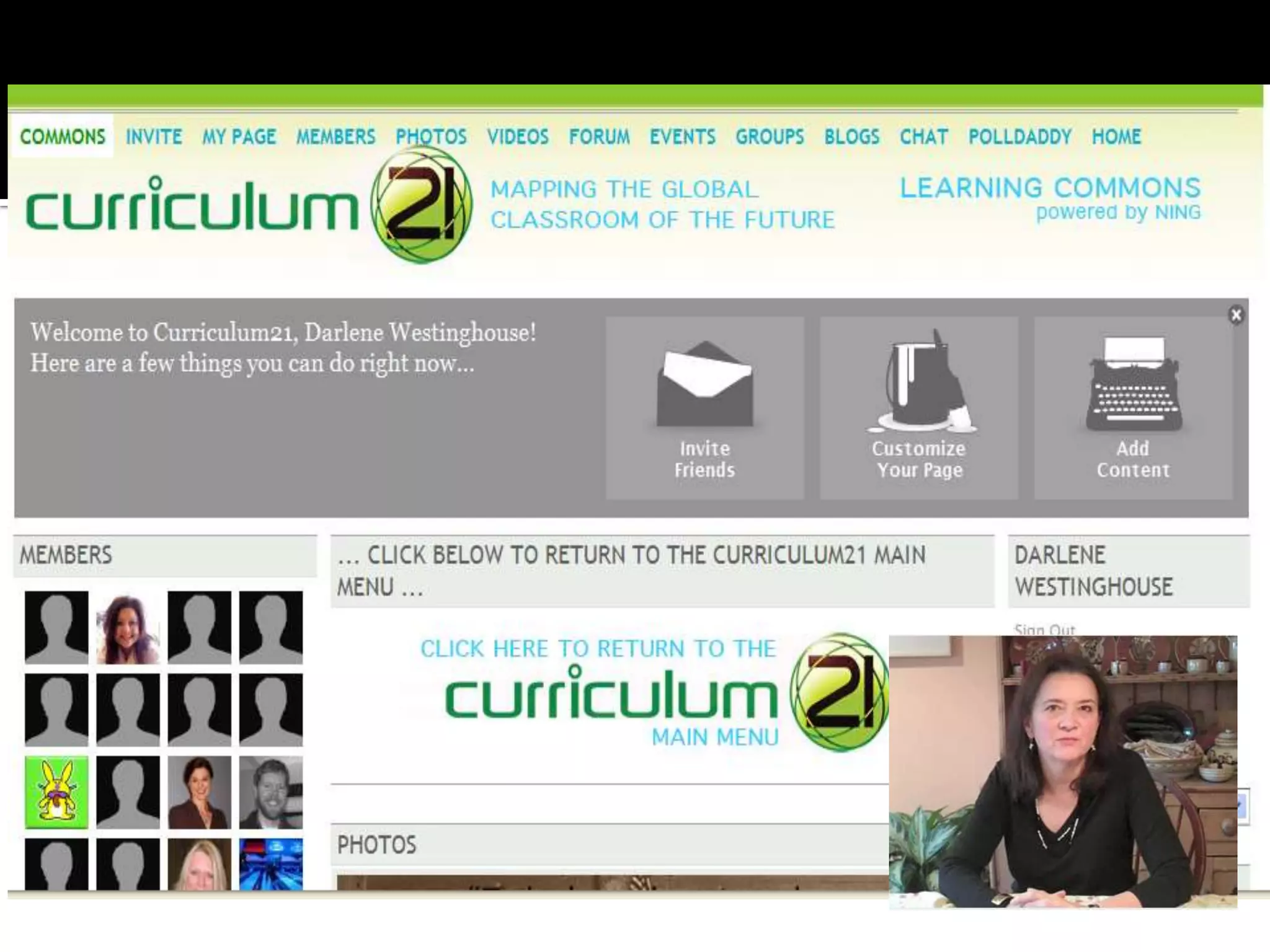Go to HOME in navigation
1270x952 pixels.
click(x=1117, y=136)
